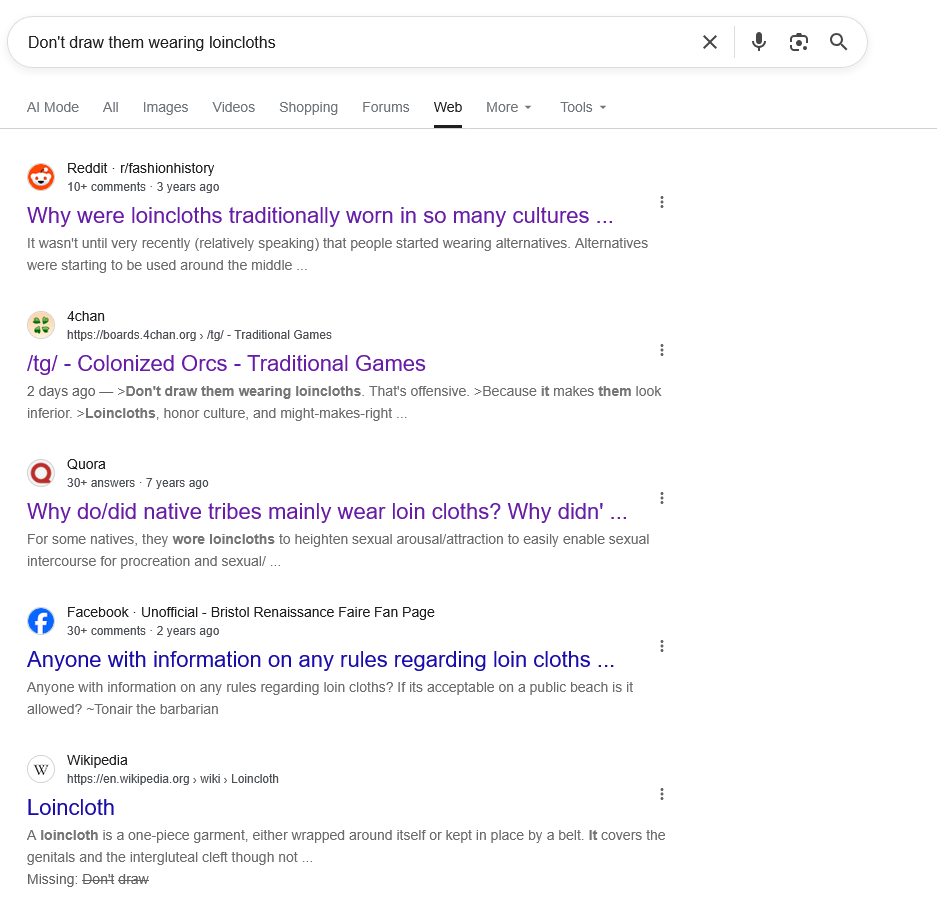Switch to the Forums tab
The height and width of the screenshot is (900, 937).
coord(385,108)
